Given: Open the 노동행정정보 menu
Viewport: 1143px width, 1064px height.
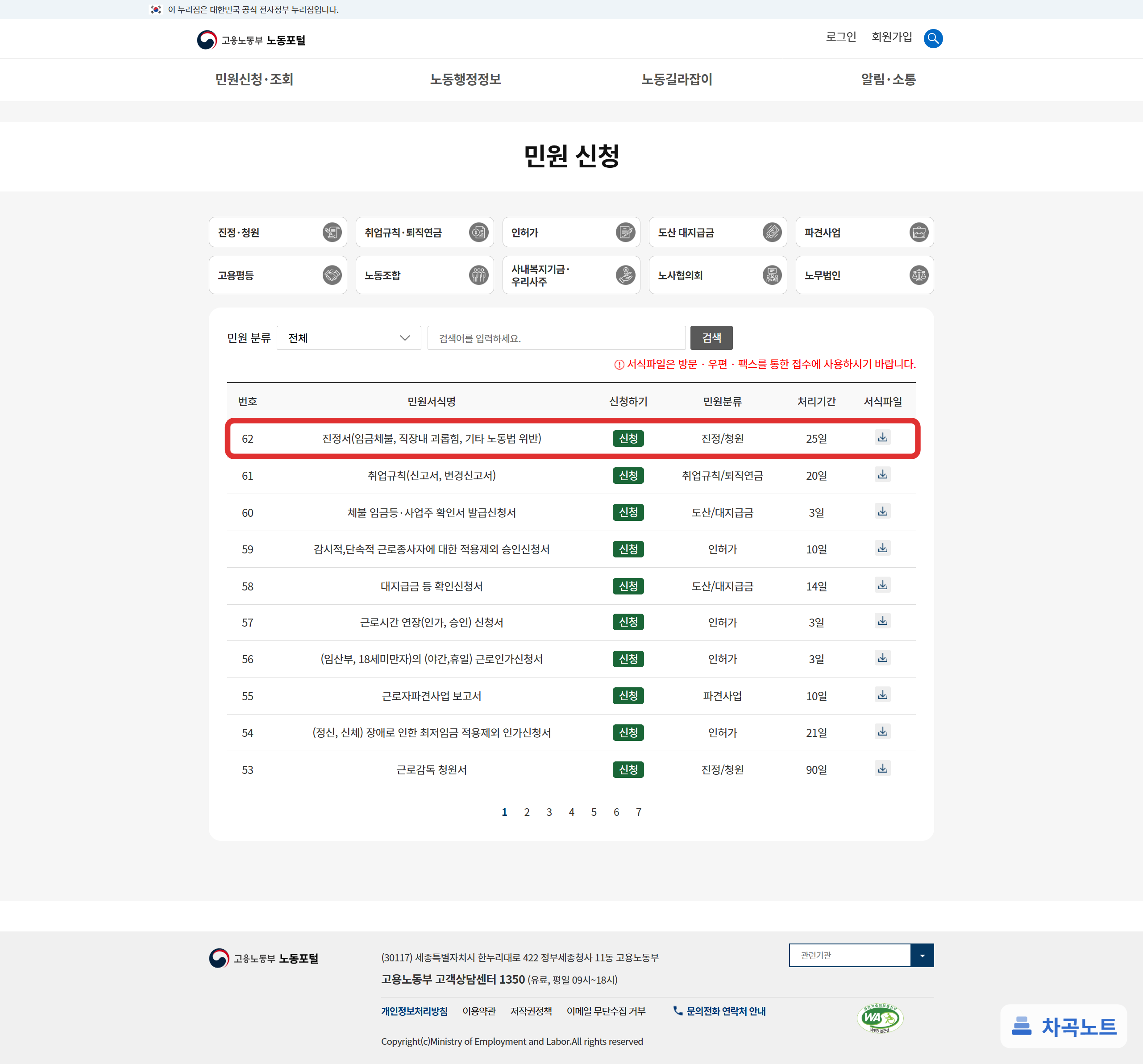Looking at the screenshot, I should pos(465,79).
